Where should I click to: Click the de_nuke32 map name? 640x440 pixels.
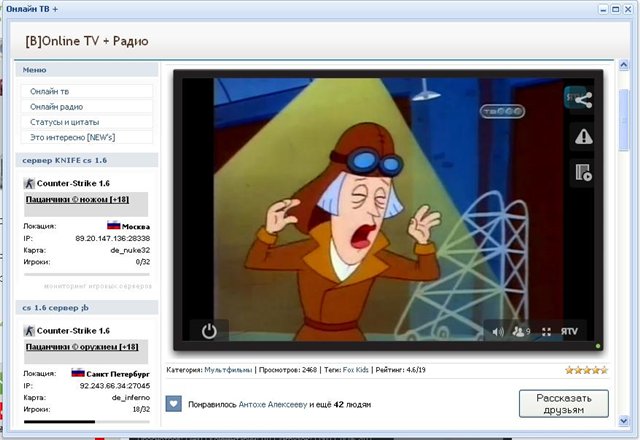click(x=130, y=250)
